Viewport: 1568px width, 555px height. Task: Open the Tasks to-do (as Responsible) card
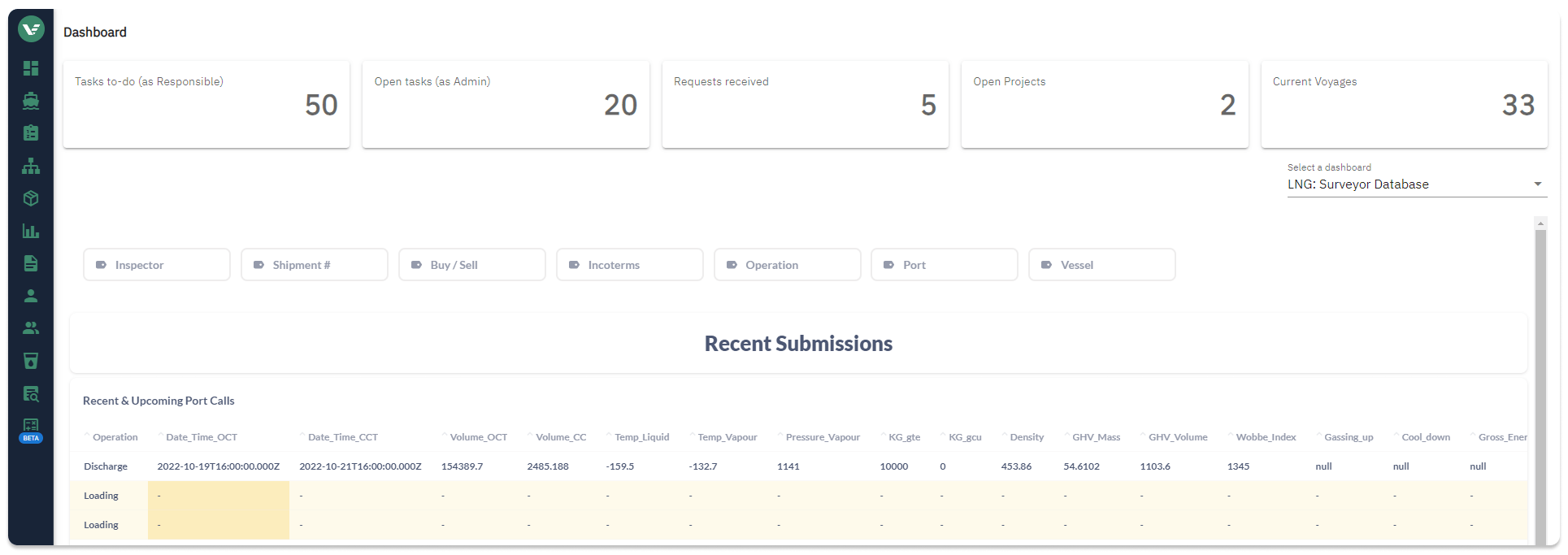pos(206,104)
